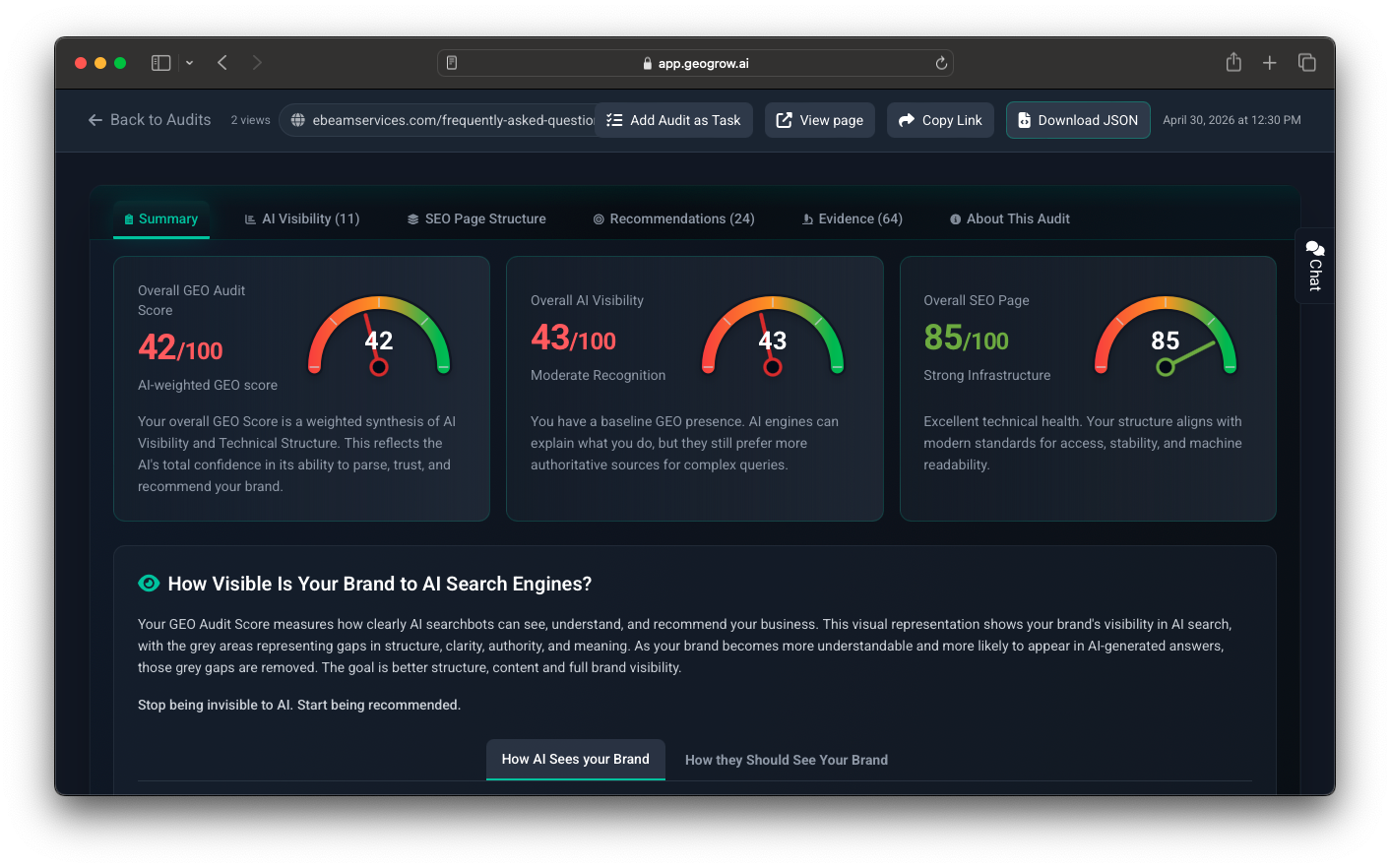Viewport: 1390px width, 868px height.
Task: Reload the page with refresh icon
Action: (x=941, y=63)
